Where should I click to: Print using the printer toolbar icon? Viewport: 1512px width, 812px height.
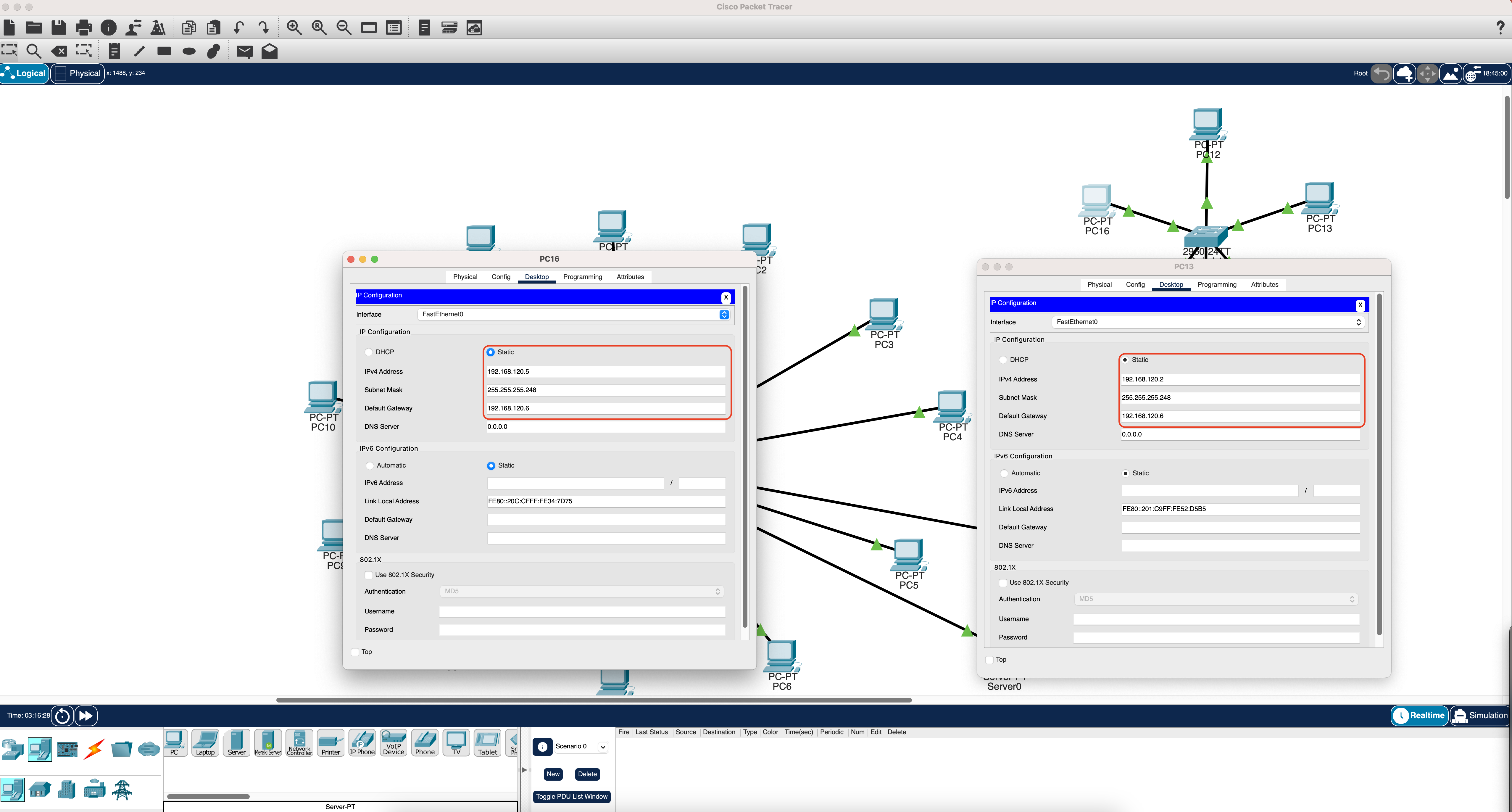coord(84,28)
